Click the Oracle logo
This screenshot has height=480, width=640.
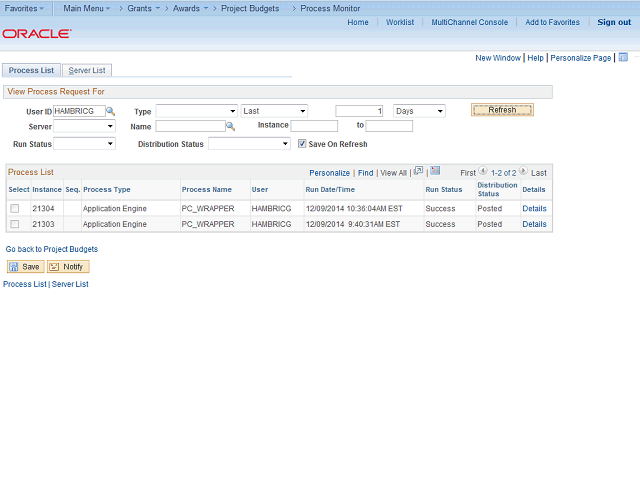pyautogui.click(x=36, y=34)
